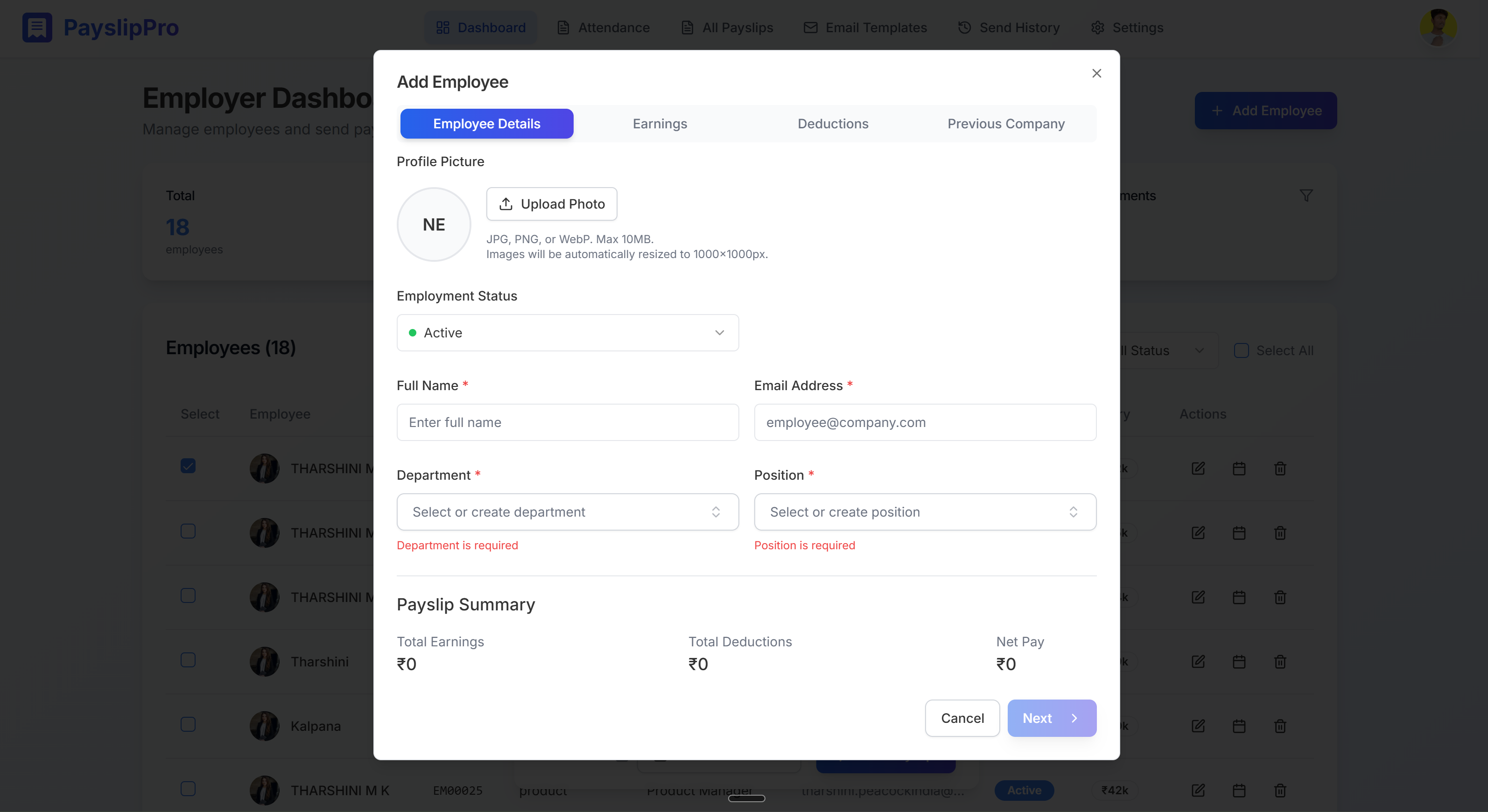Click the Cancel button
This screenshot has width=1488, height=812.
click(x=962, y=718)
